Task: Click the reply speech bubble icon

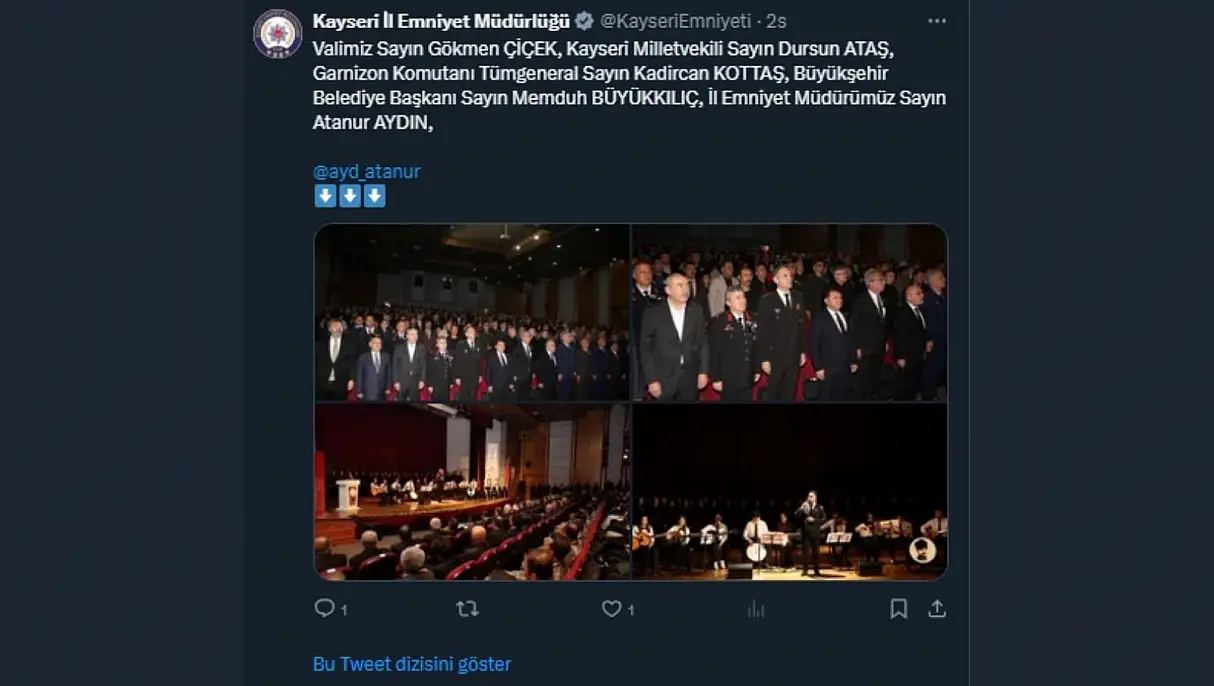Action: tap(324, 608)
